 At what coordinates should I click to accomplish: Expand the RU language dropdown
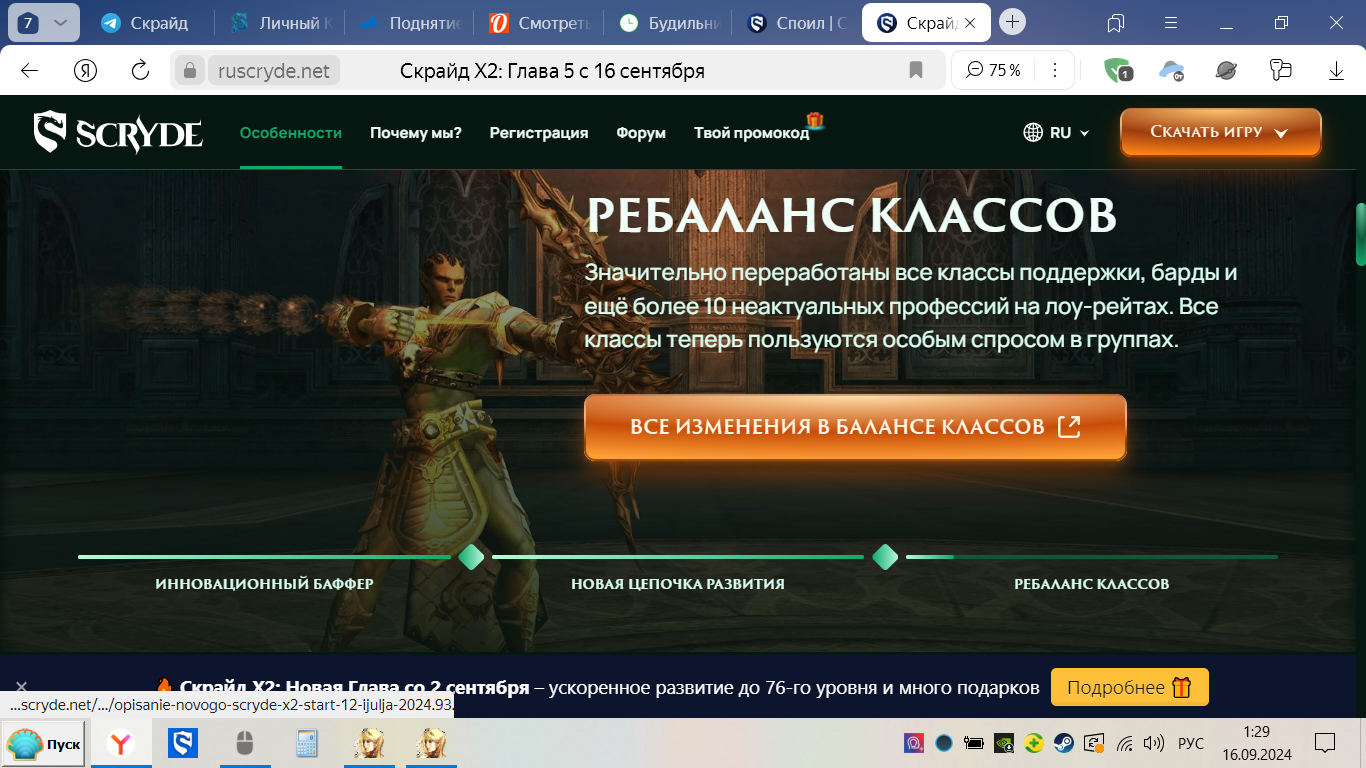point(1056,133)
